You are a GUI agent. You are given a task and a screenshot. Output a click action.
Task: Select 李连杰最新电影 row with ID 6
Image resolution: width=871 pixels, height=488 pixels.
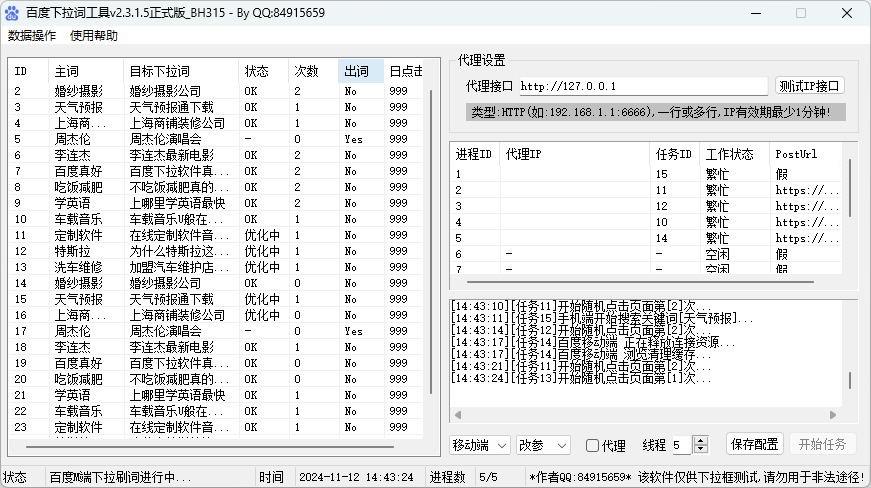[216, 155]
